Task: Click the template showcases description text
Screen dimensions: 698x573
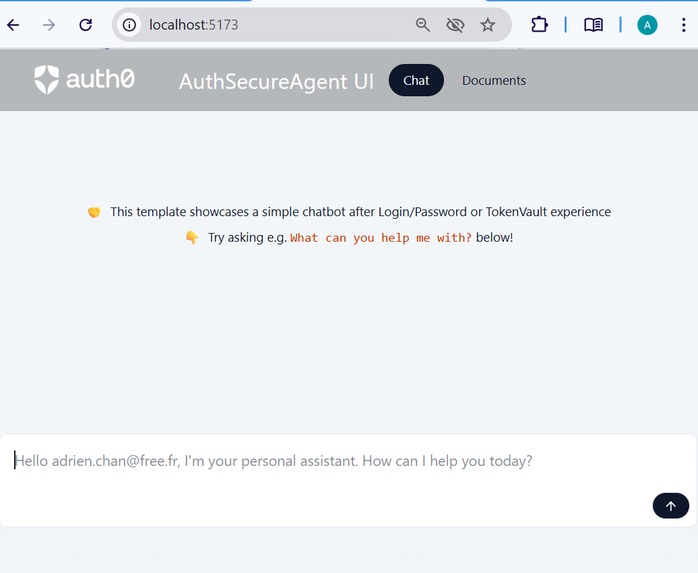Action: coord(361,212)
